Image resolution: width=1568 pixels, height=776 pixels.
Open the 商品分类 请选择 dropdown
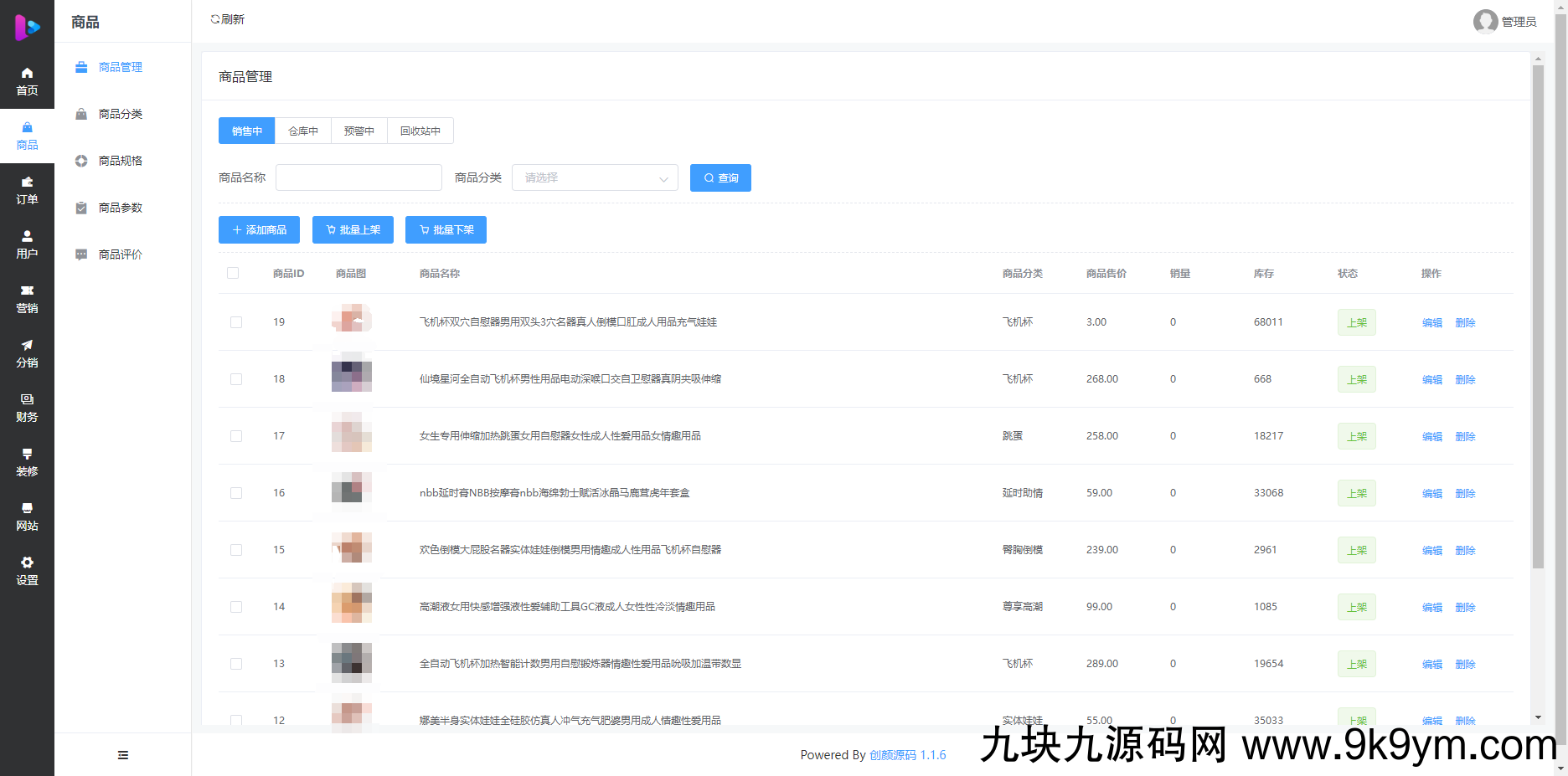click(595, 177)
